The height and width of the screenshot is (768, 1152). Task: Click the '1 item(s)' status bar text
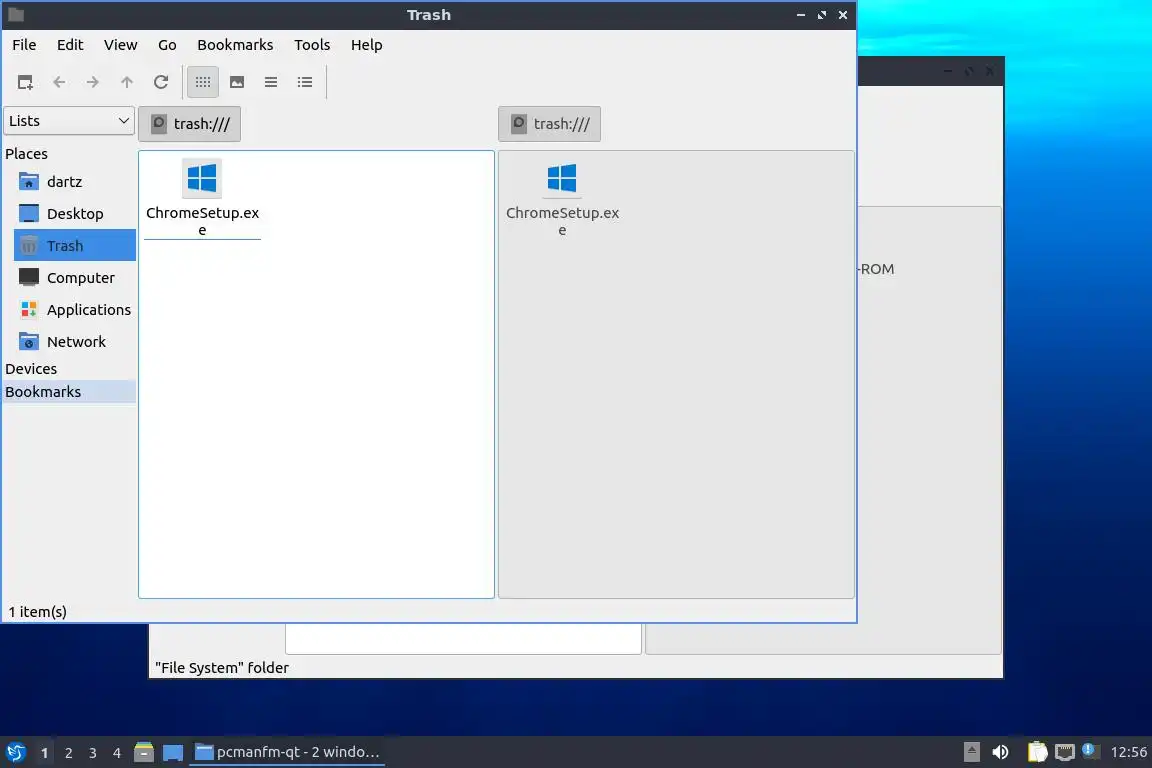(x=37, y=611)
